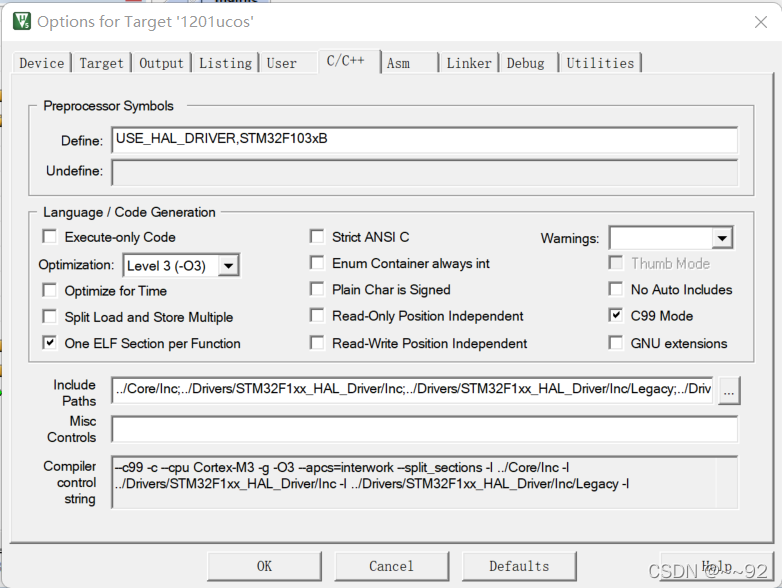This screenshot has width=782, height=588.
Task: Click the Undefine input field
Action: point(424,172)
